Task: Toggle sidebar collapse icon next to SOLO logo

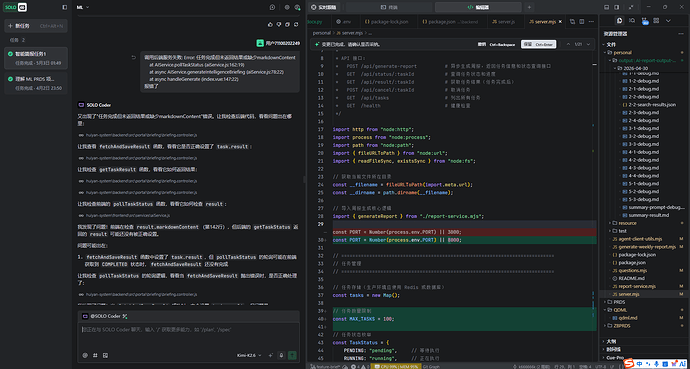Action: pos(65,7)
